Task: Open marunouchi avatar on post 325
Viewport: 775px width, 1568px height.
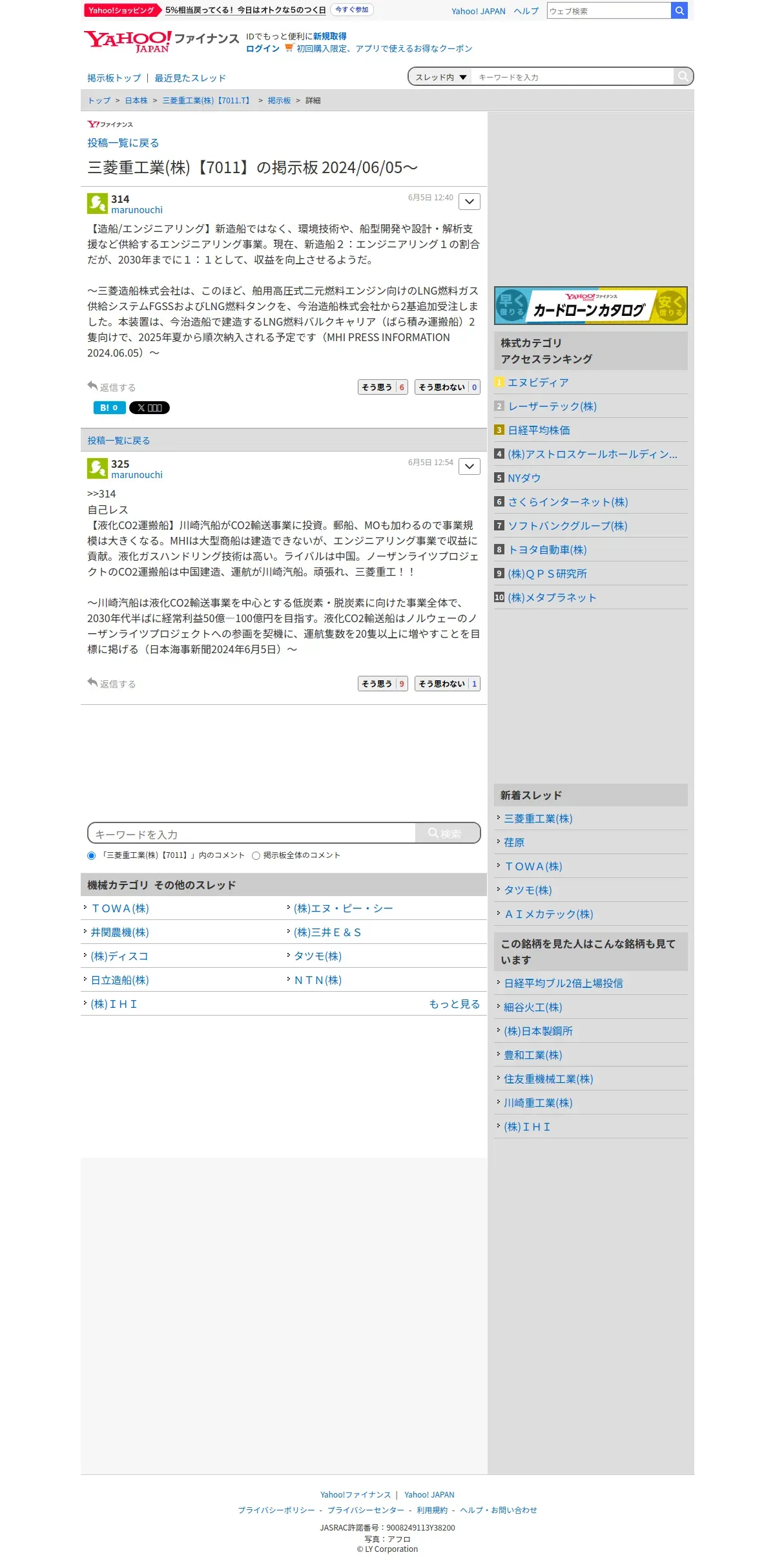Action: (x=98, y=468)
